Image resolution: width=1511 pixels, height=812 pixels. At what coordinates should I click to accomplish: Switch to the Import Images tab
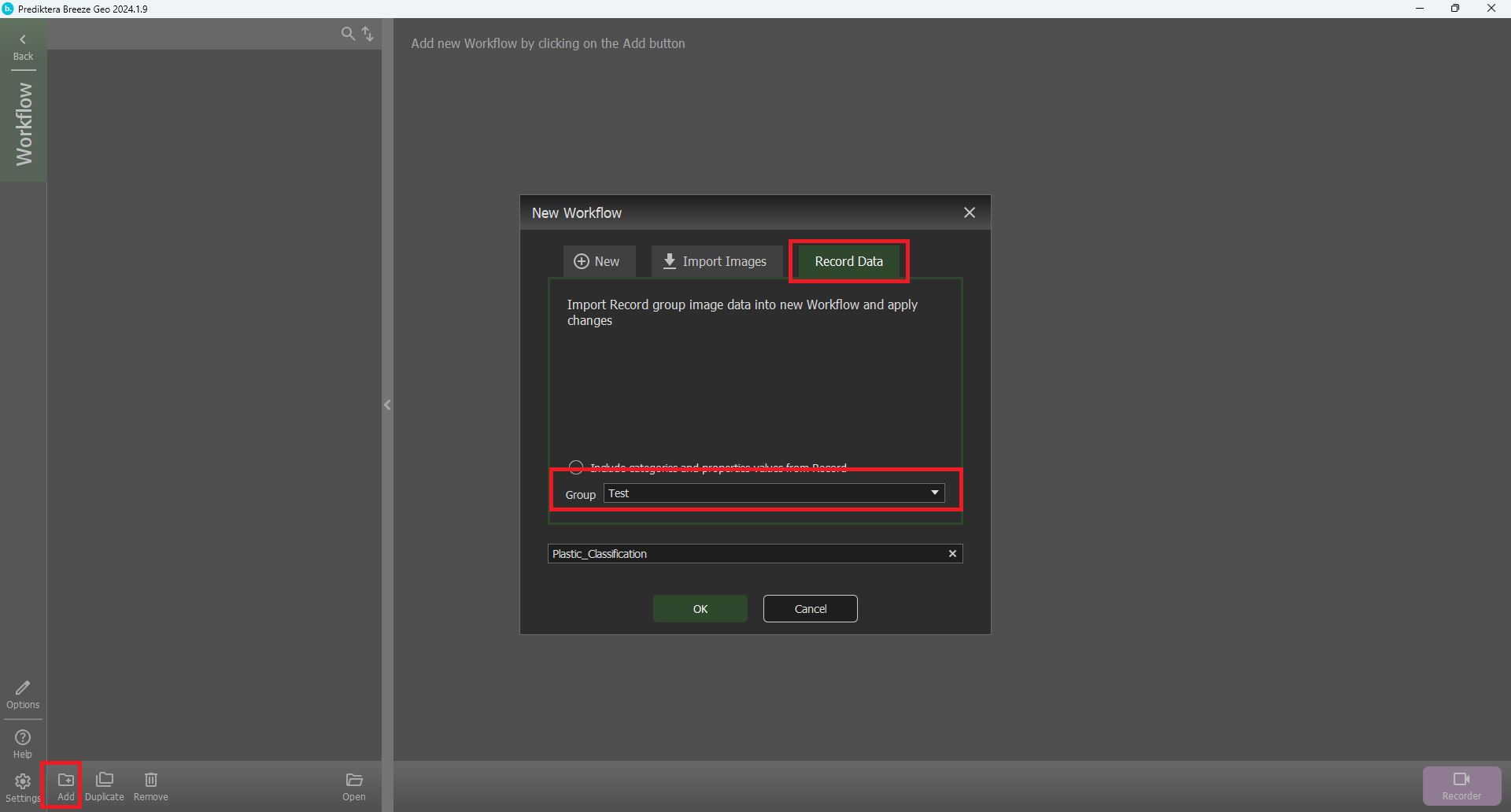click(715, 261)
